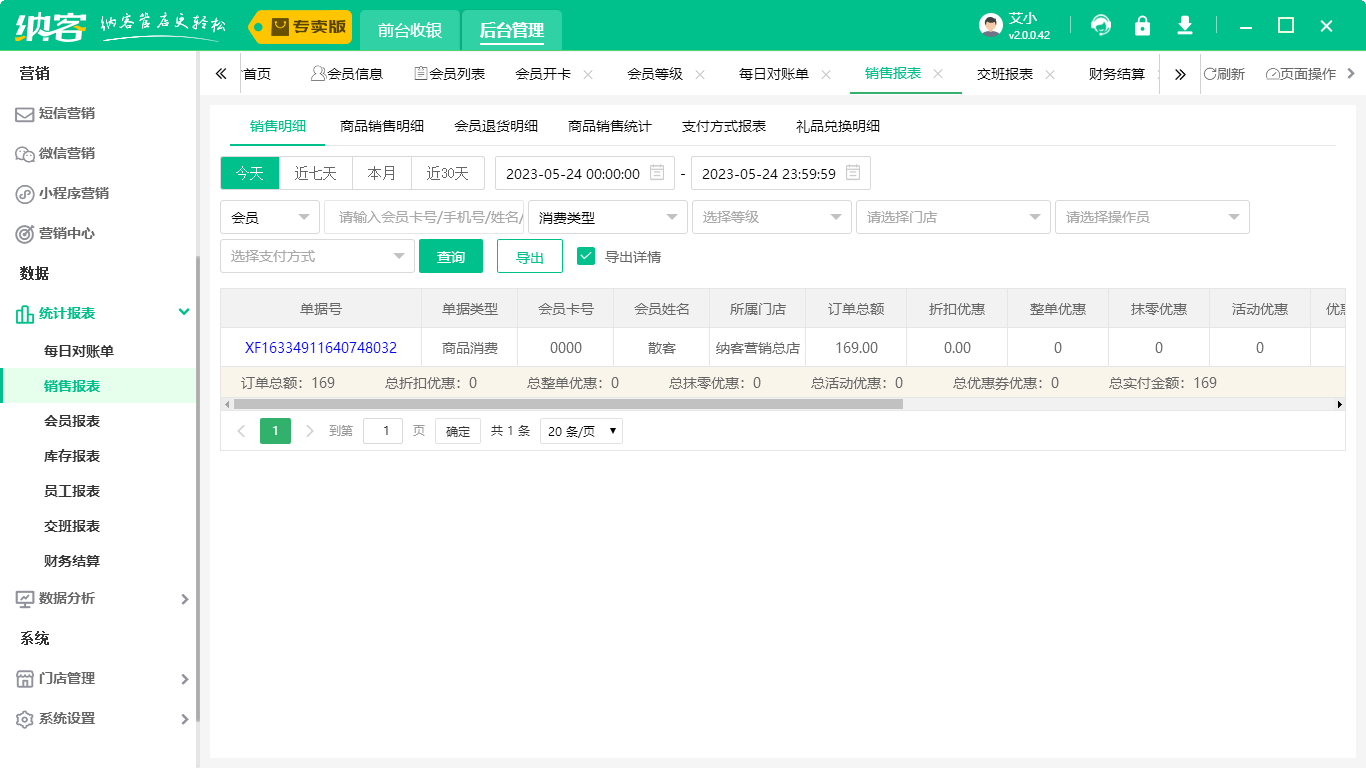
Task: Refresh the page with 刷新
Action: pos(1224,74)
